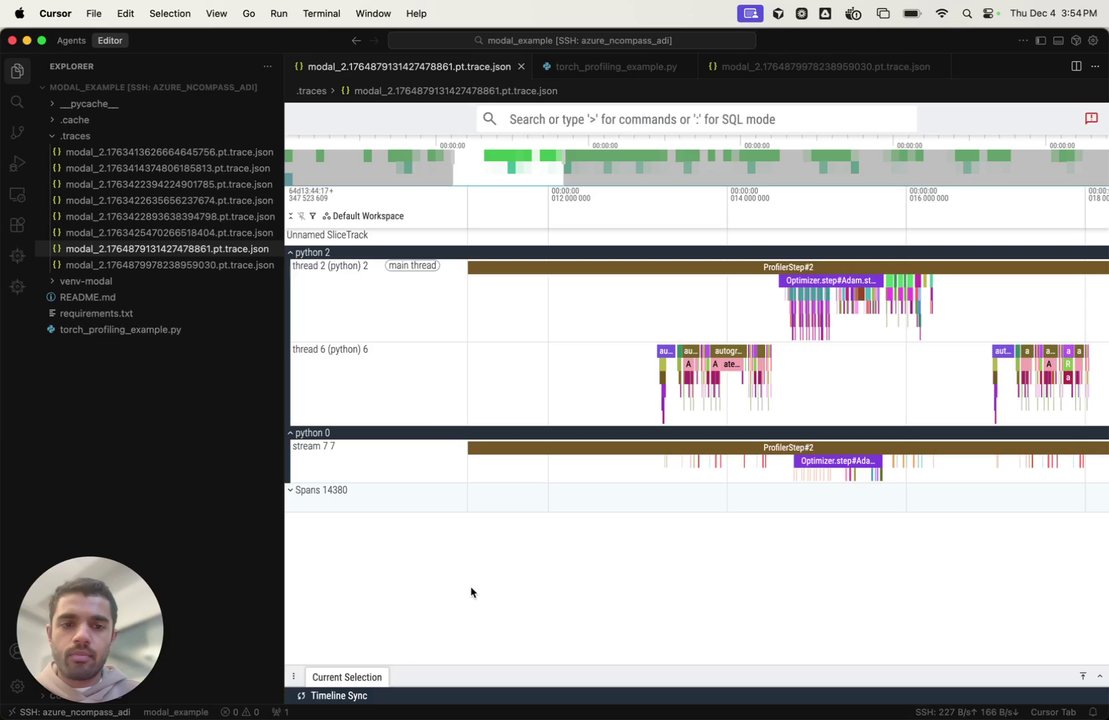
Task: Click the ProfilerStep#2 slice in thread 2
Action: 788,267
